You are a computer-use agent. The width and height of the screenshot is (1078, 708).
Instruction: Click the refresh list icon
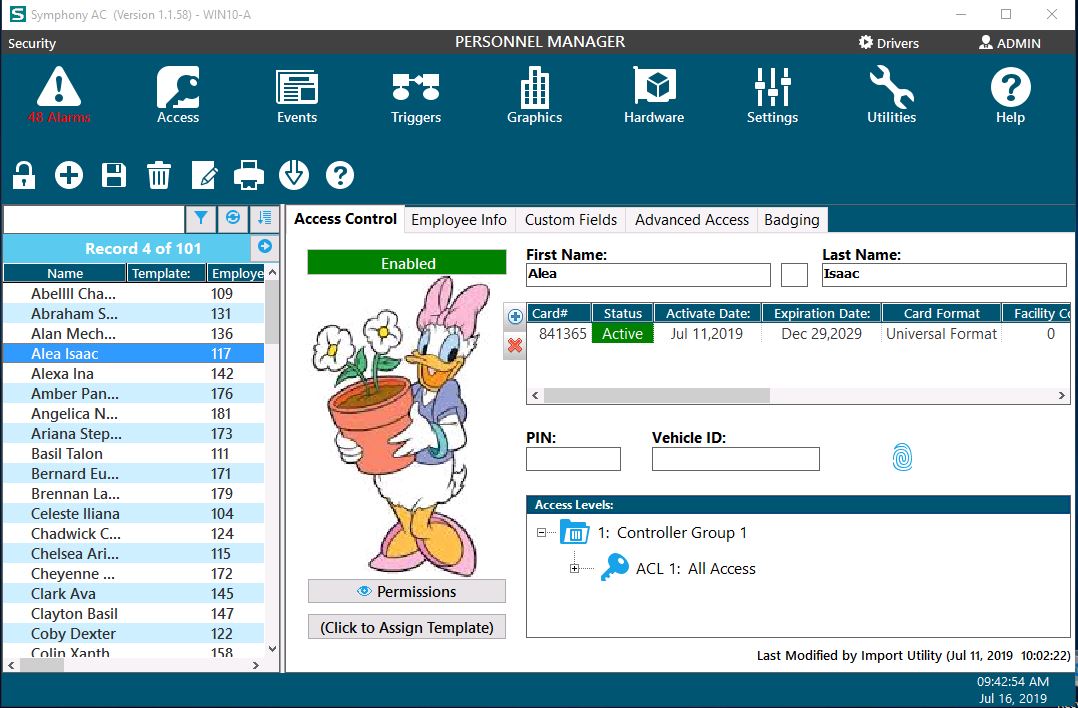pyautogui.click(x=233, y=219)
